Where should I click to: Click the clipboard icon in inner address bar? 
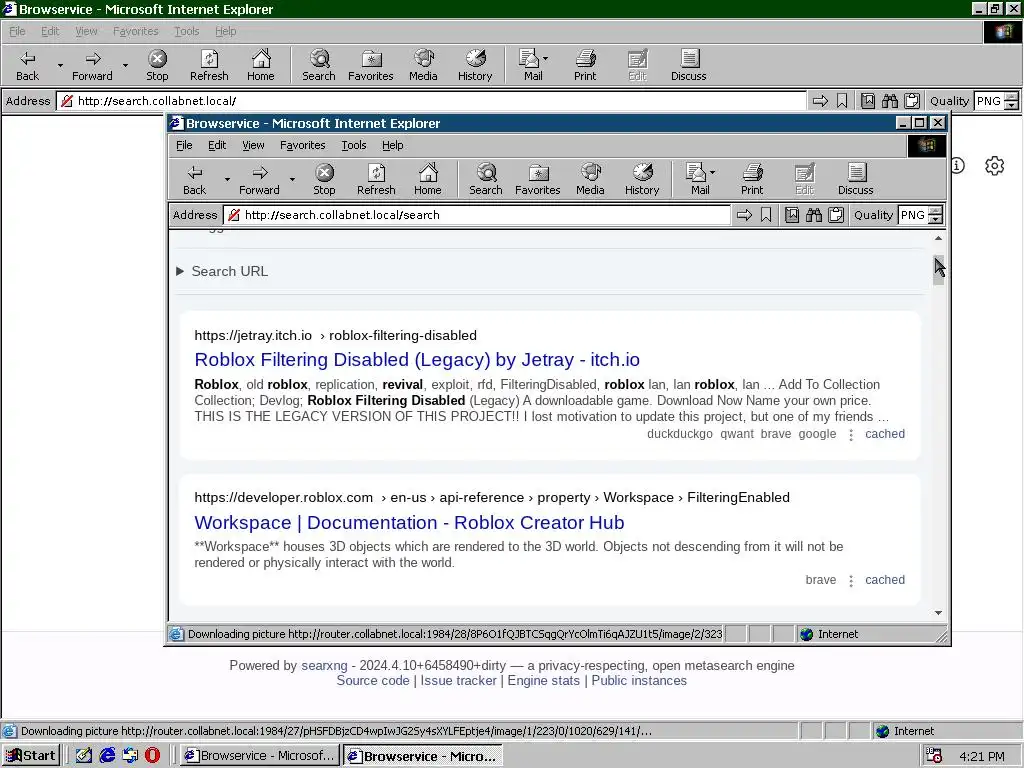click(x=836, y=215)
